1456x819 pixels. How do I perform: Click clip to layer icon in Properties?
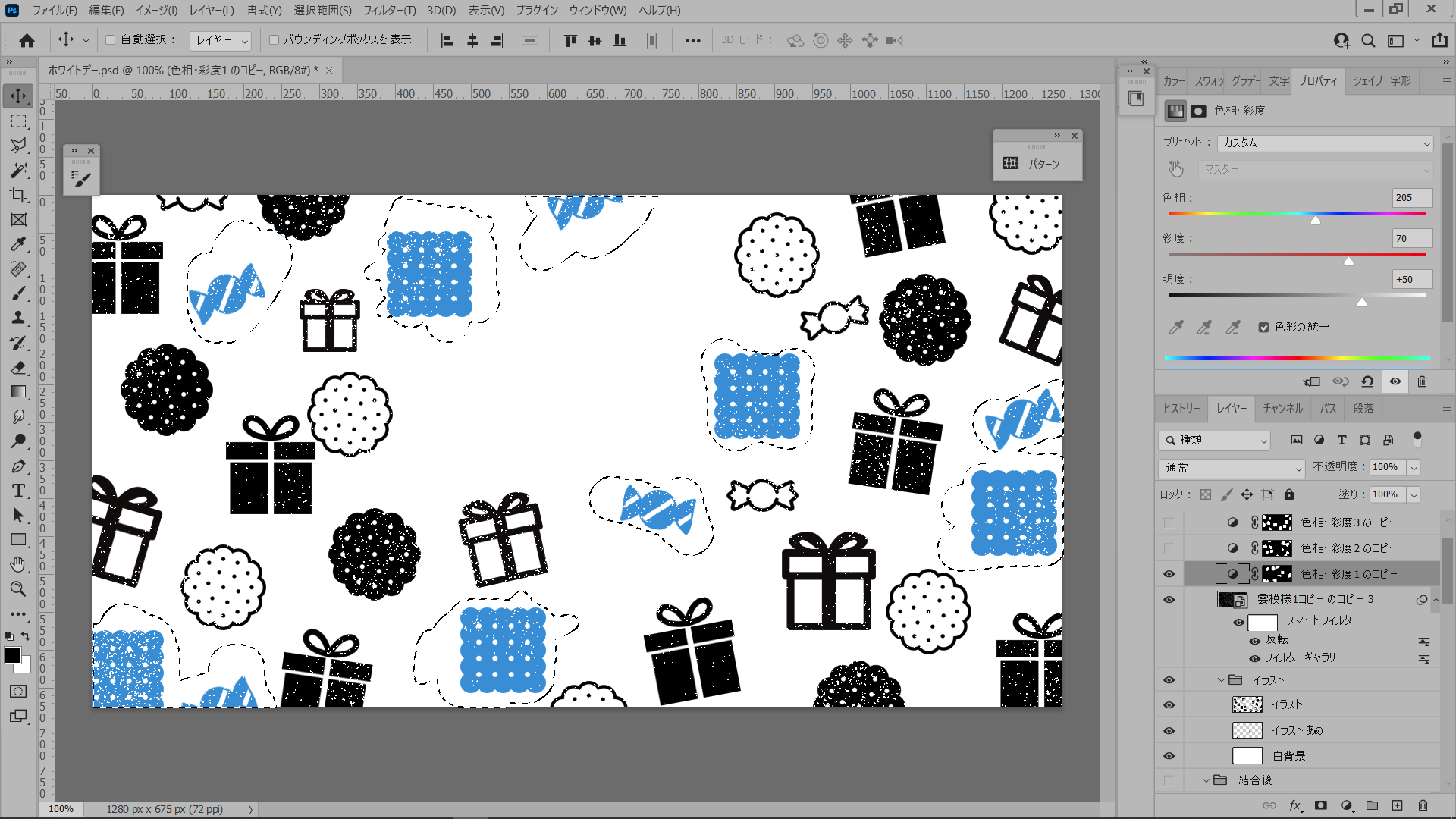tap(1312, 381)
